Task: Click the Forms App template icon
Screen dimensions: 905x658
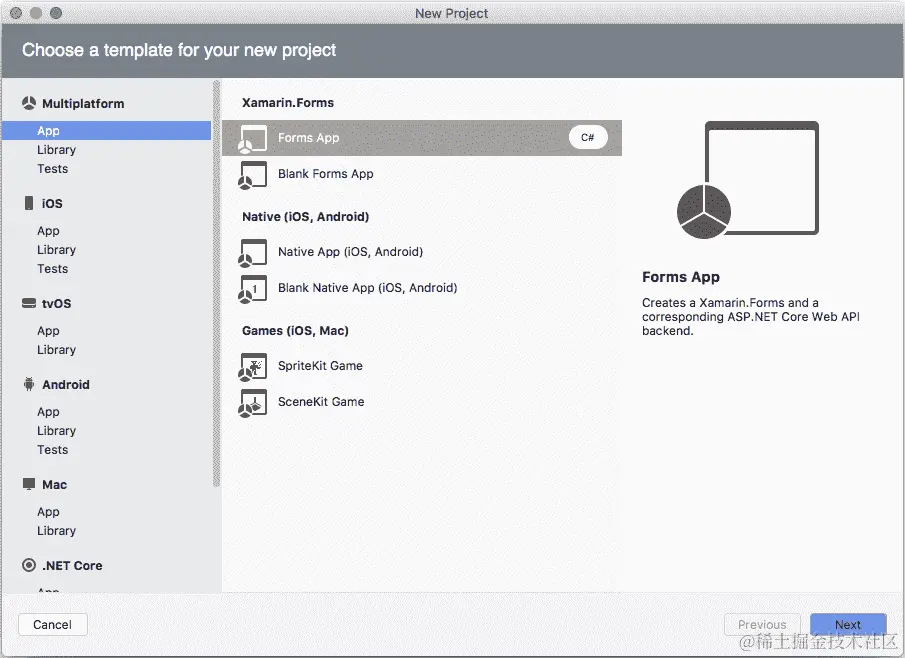Action: click(252, 139)
